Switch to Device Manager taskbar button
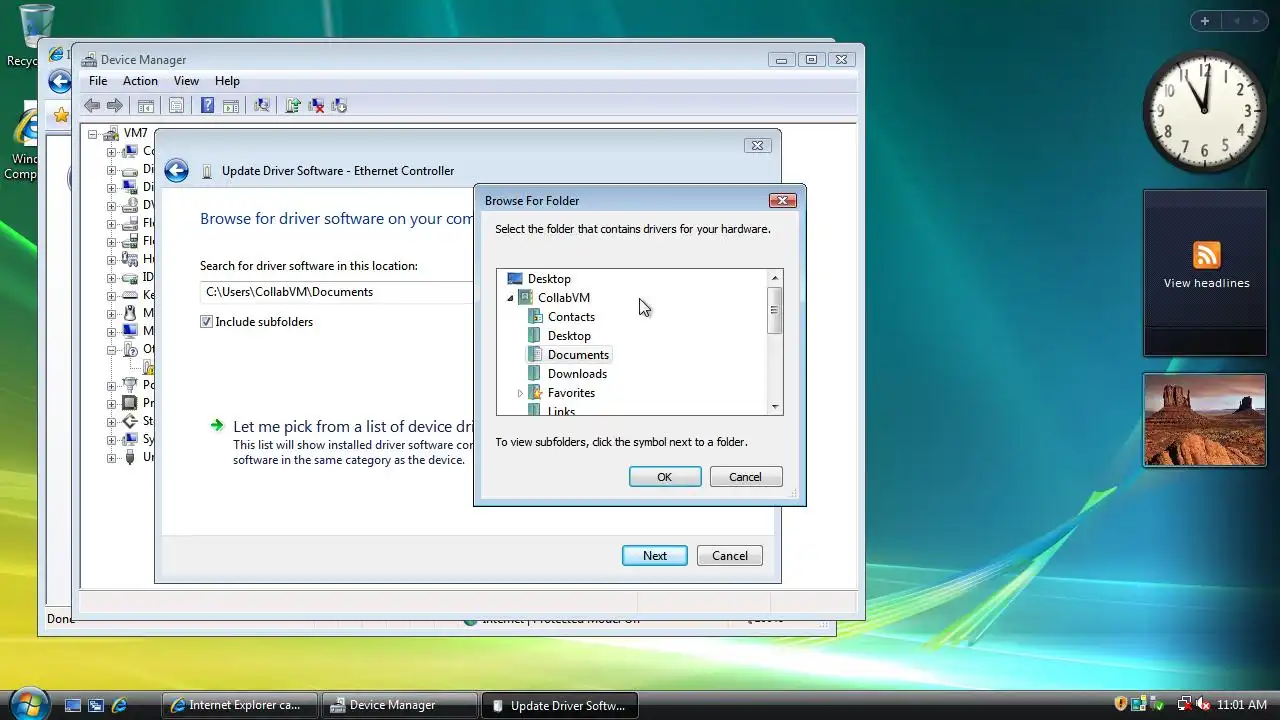The image size is (1280, 720). pyautogui.click(x=400, y=705)
